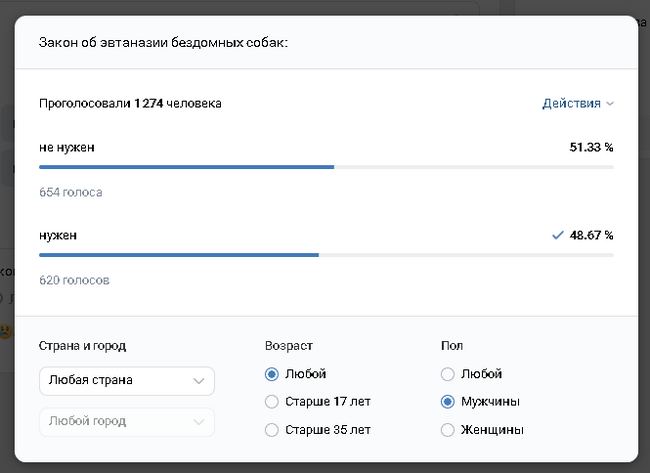Viewport: 650px width, 473px height.
Task: Open the 620 голосов voters list
Action: click(74, 280)
